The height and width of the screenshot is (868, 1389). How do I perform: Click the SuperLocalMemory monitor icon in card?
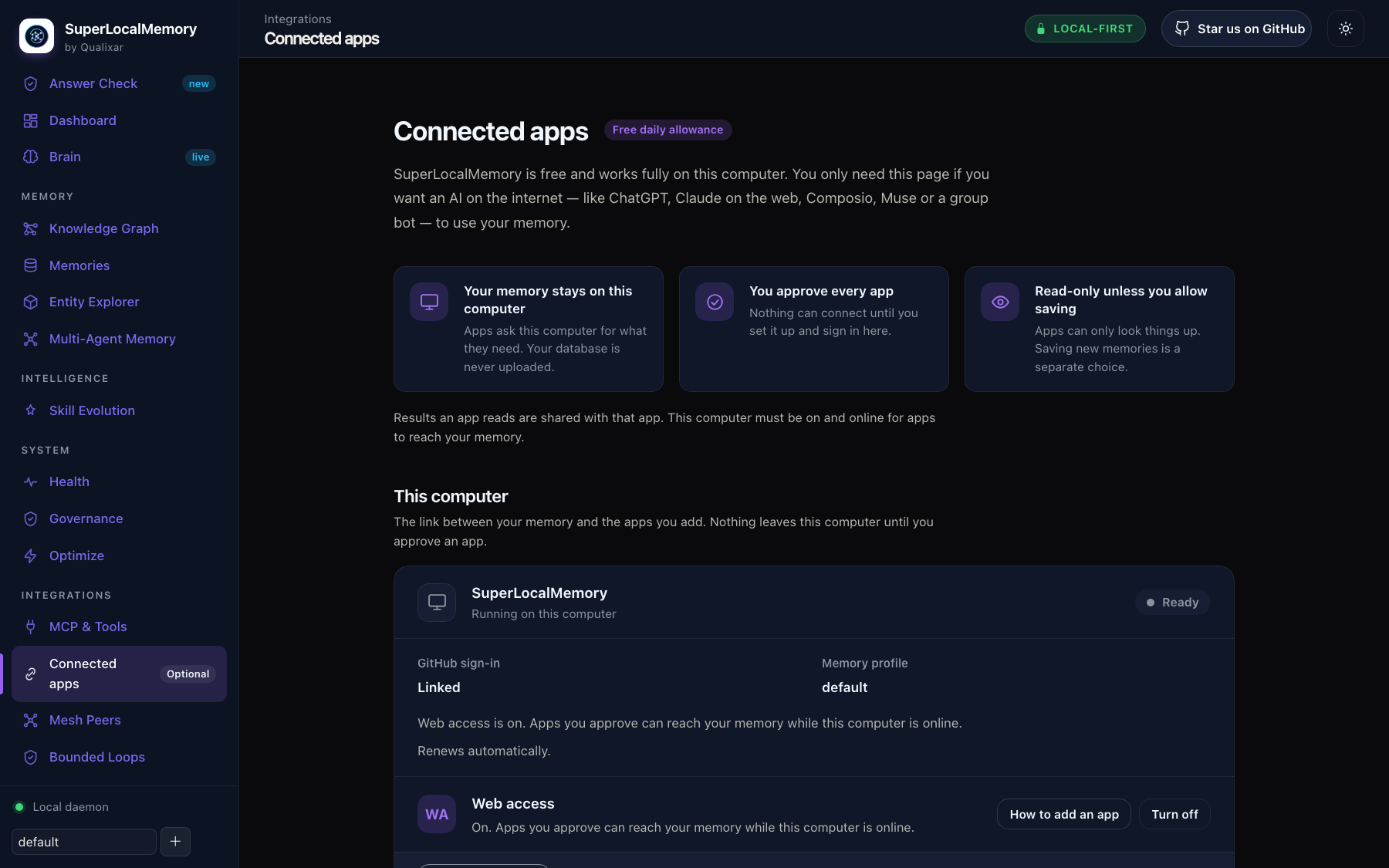pyautogui.click(x=437, y=602)
